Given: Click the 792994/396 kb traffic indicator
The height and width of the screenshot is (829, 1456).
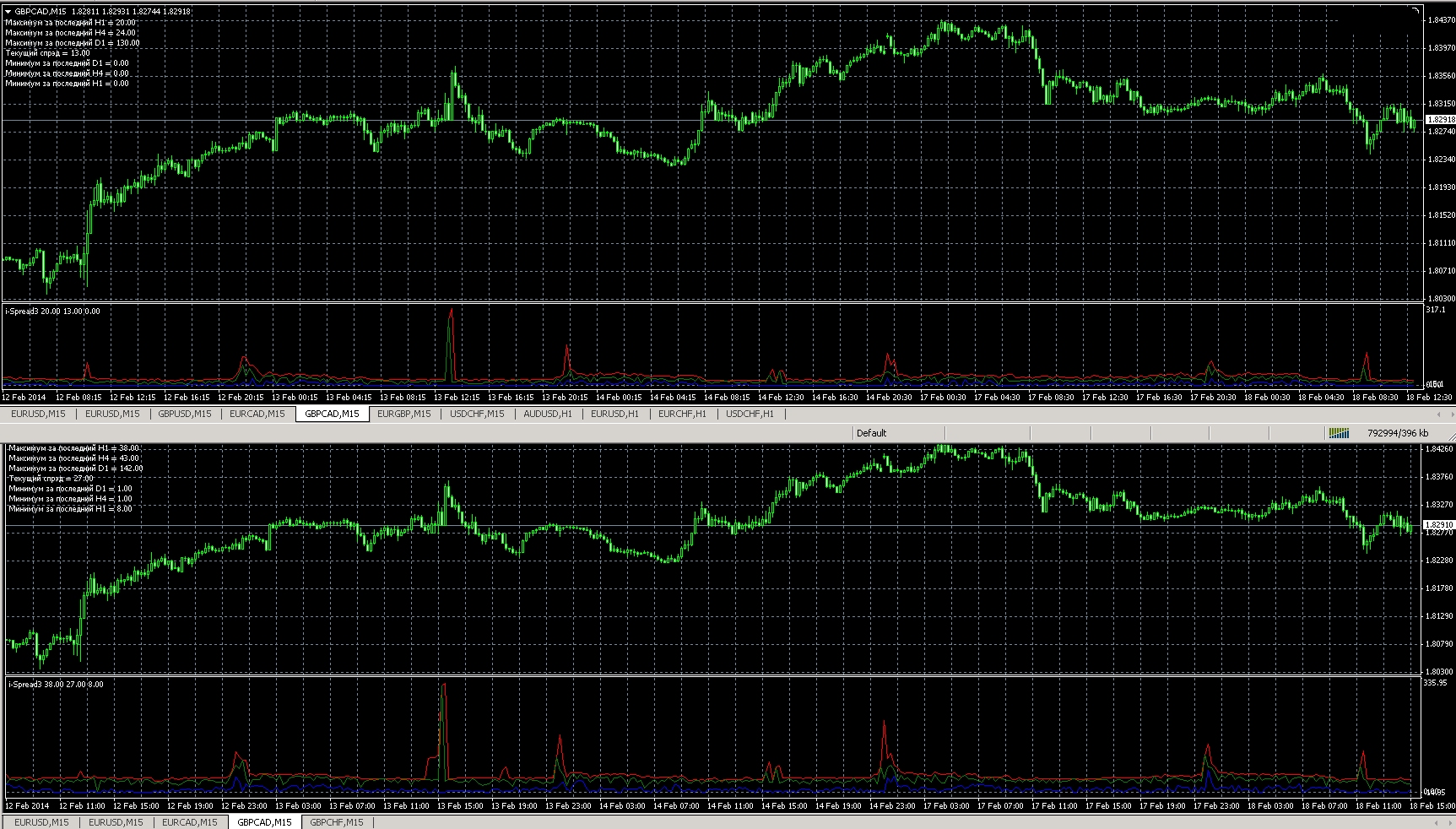Looking at the screenshot, I should (1398, 433).
